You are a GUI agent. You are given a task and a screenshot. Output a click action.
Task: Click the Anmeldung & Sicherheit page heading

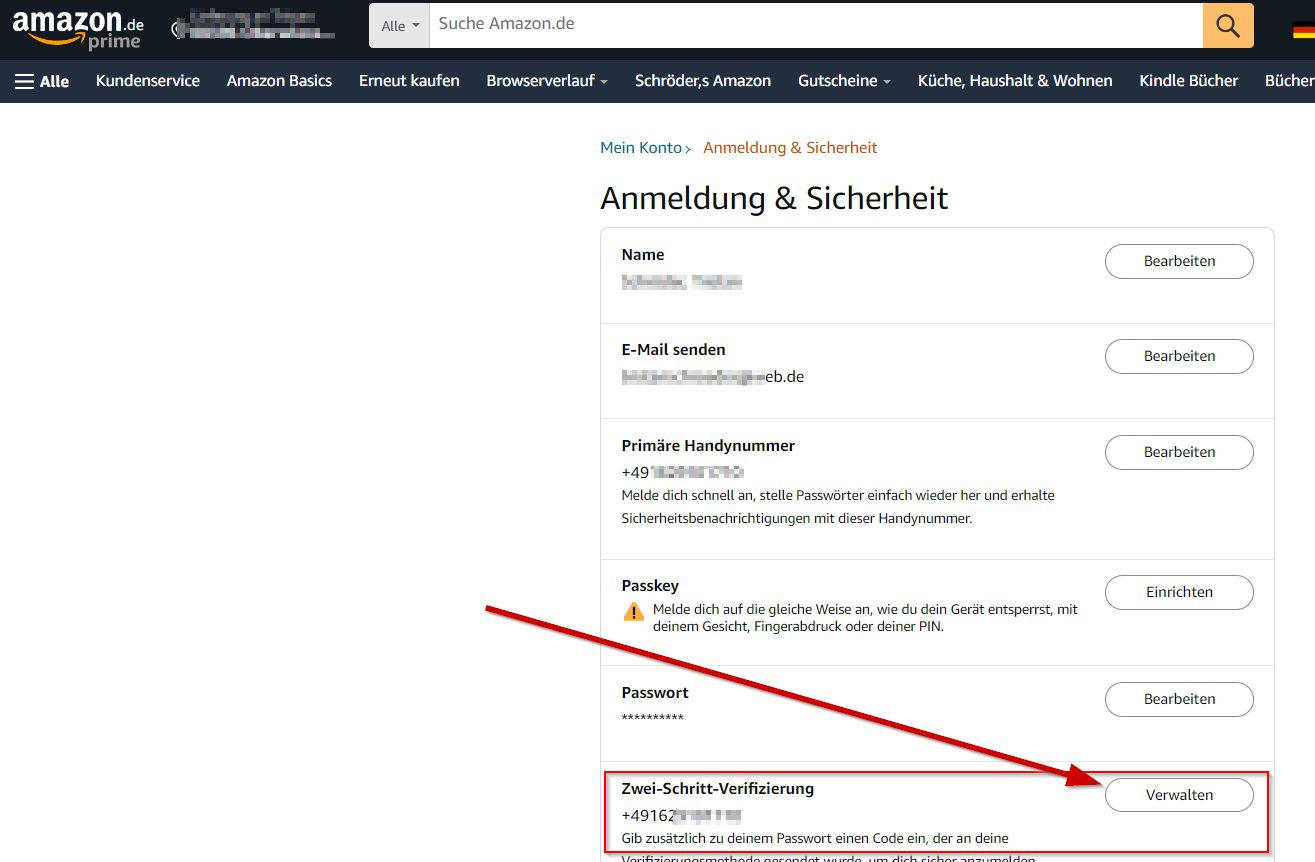(774, 198)
